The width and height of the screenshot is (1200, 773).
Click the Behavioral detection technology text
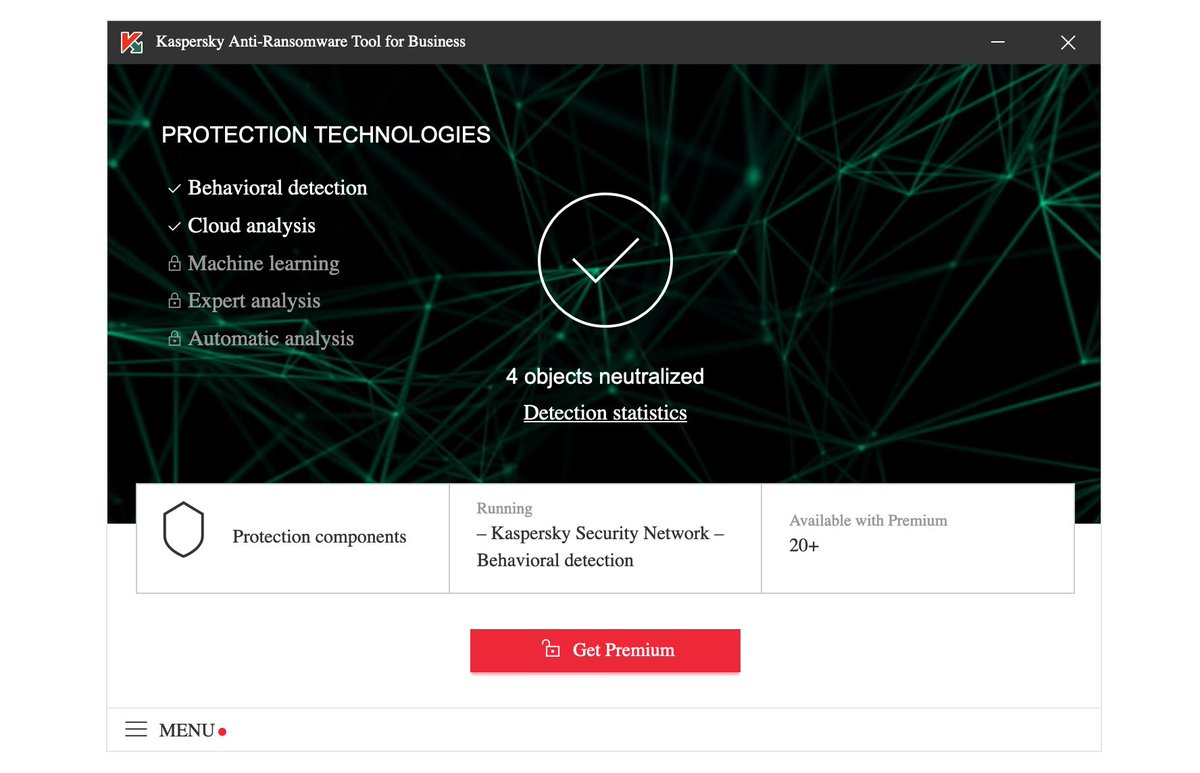278,188
